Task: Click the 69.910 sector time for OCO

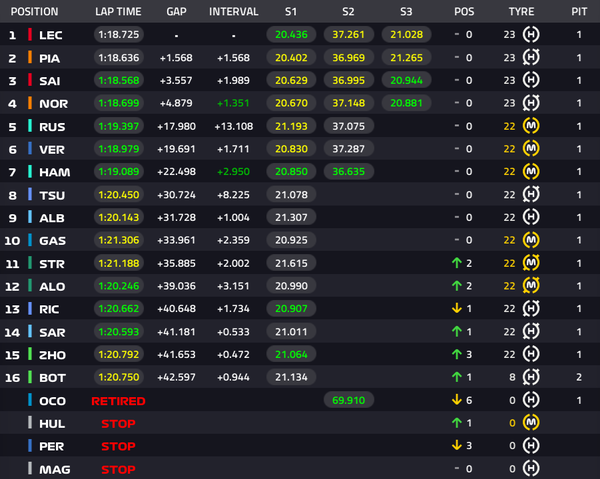Action: [x=349, y=400]
